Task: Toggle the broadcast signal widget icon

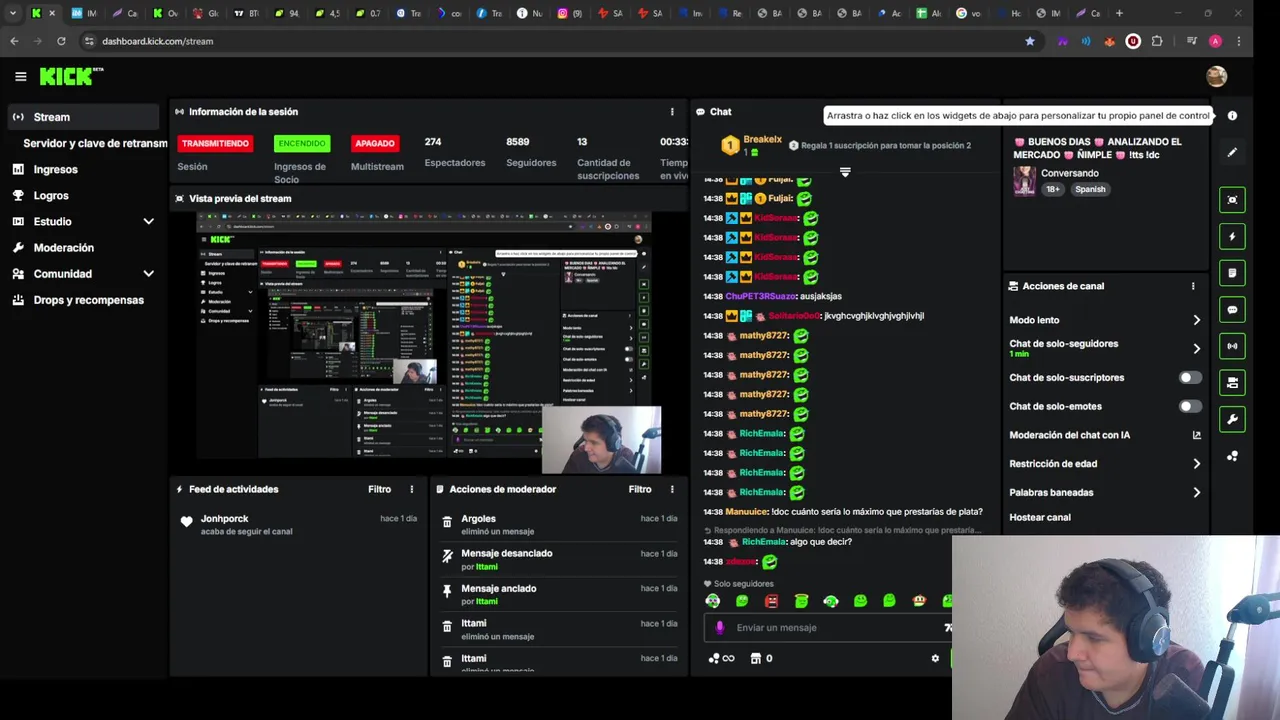Action: (x=1232, y=346)
